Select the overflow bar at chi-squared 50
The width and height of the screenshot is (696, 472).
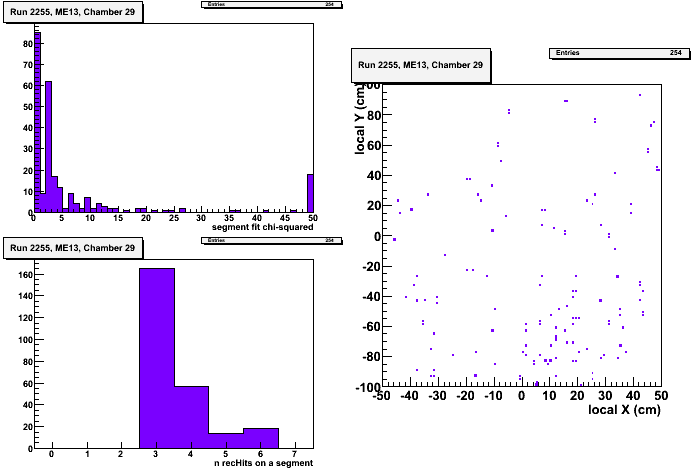coord(310,193)
